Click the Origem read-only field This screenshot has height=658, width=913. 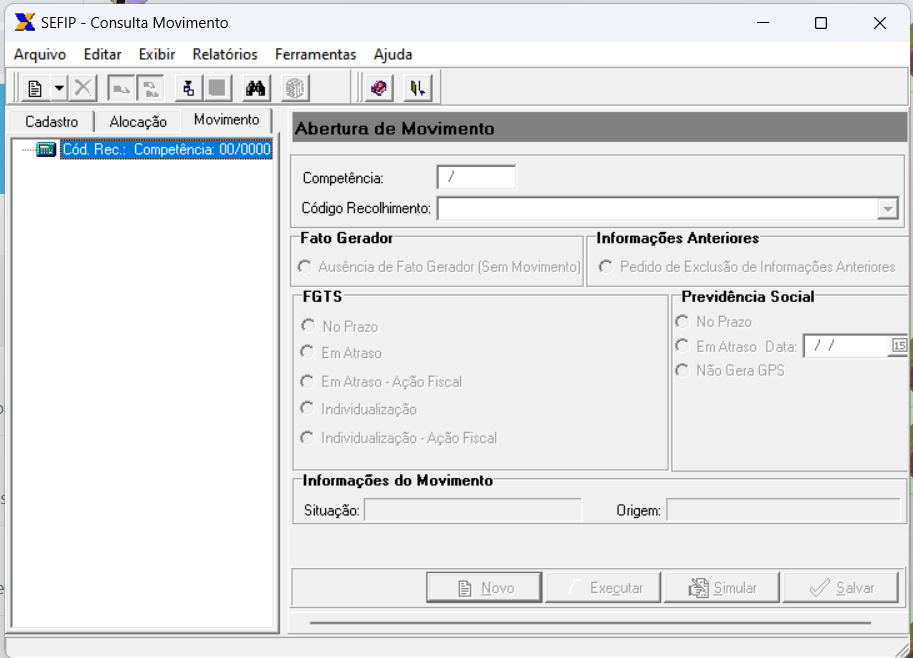(784, 510)
